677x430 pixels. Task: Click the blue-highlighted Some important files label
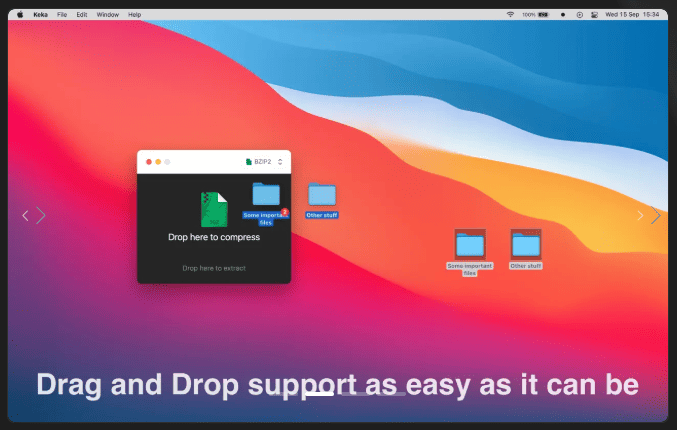(266, 219)
